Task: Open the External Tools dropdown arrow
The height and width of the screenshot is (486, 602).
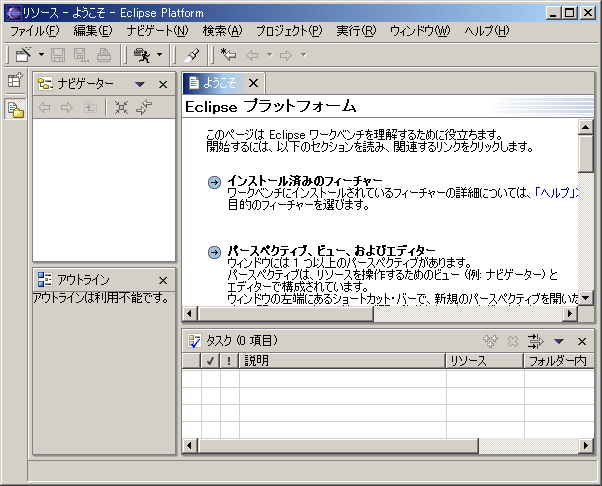Action: [x=159, y=55]
